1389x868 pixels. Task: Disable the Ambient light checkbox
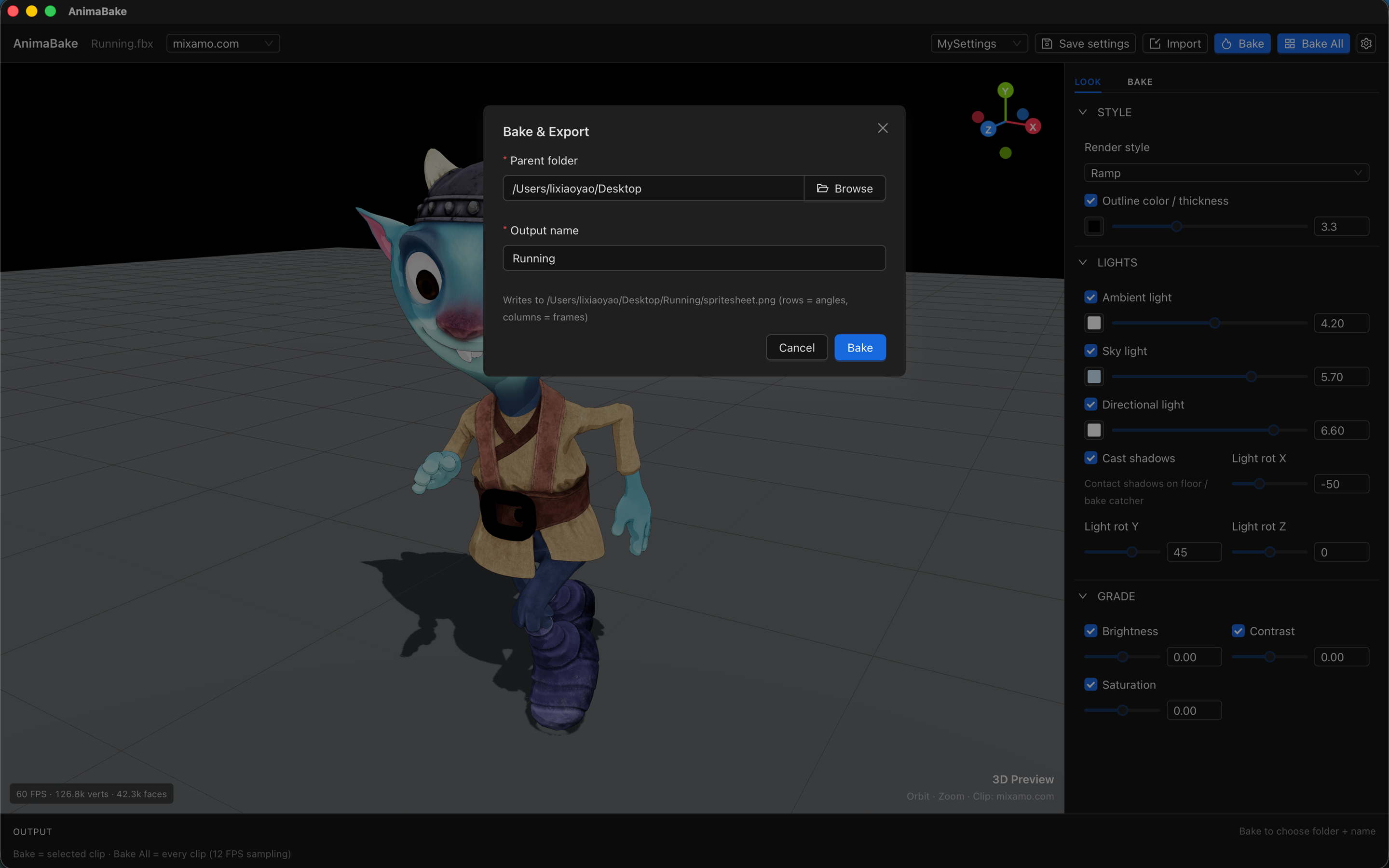pos(1090,298)
